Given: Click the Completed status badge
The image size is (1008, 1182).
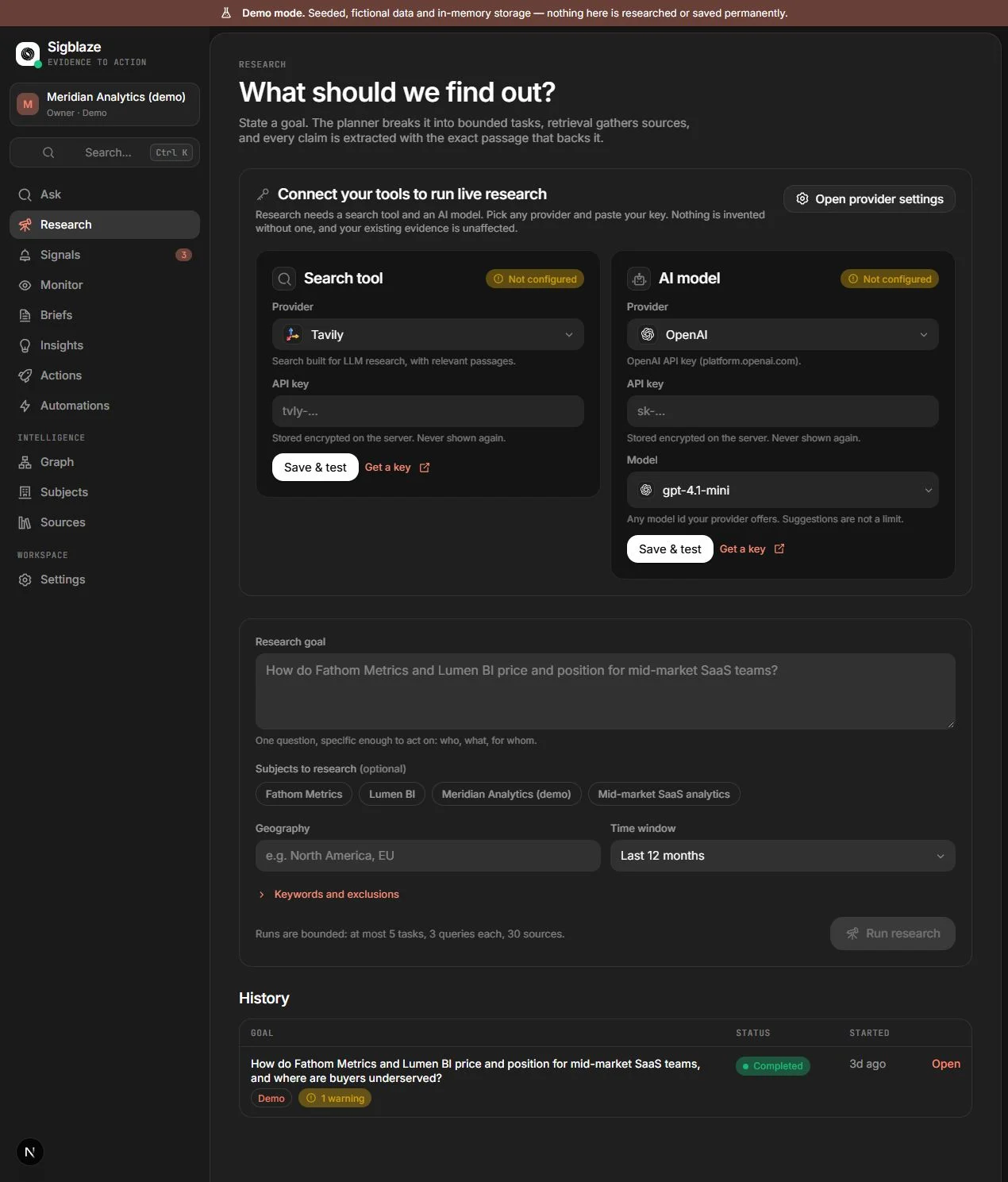Looking at the screenshot, I should 773,1066.
